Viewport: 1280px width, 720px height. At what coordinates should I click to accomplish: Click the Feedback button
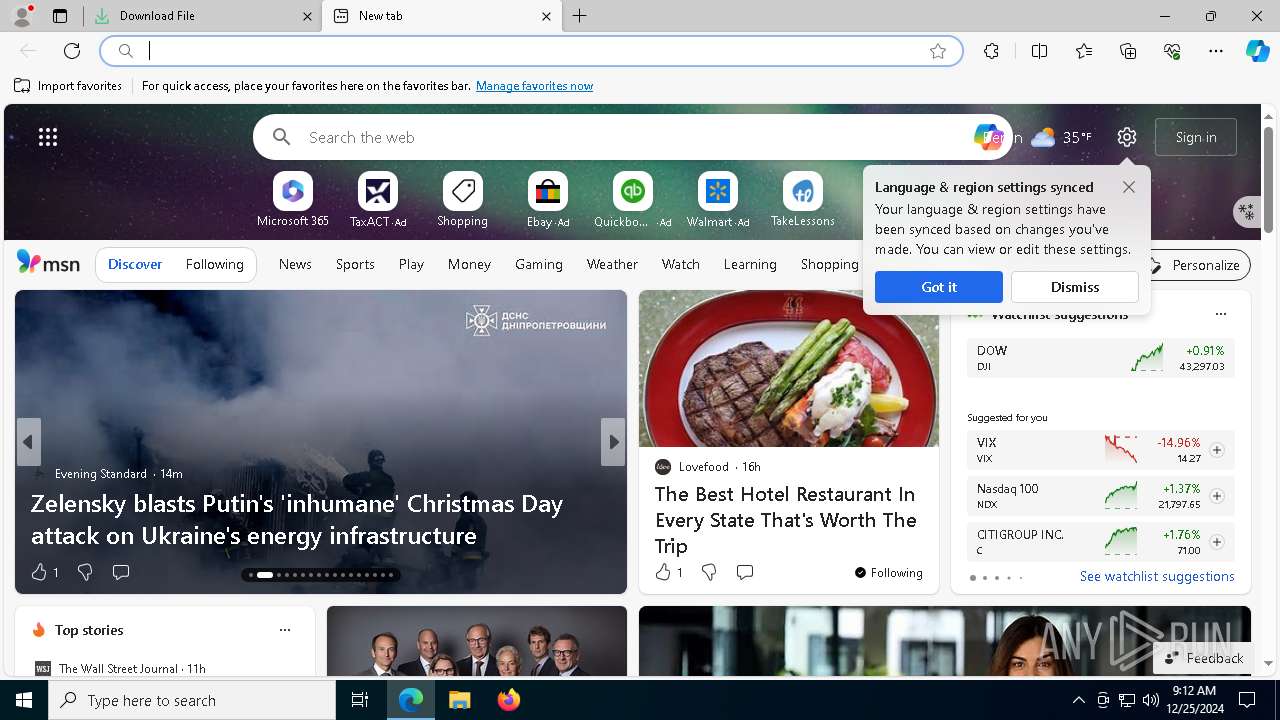point(1203,658)
